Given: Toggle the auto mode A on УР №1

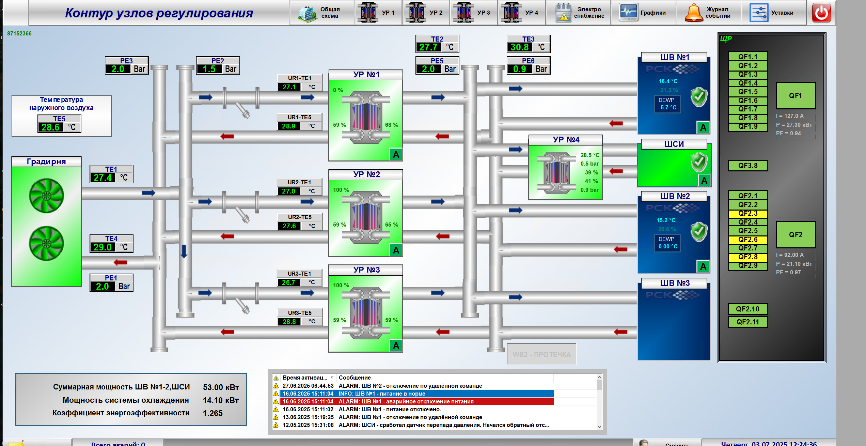Looking at the screenshot, I should coord(396,154).
